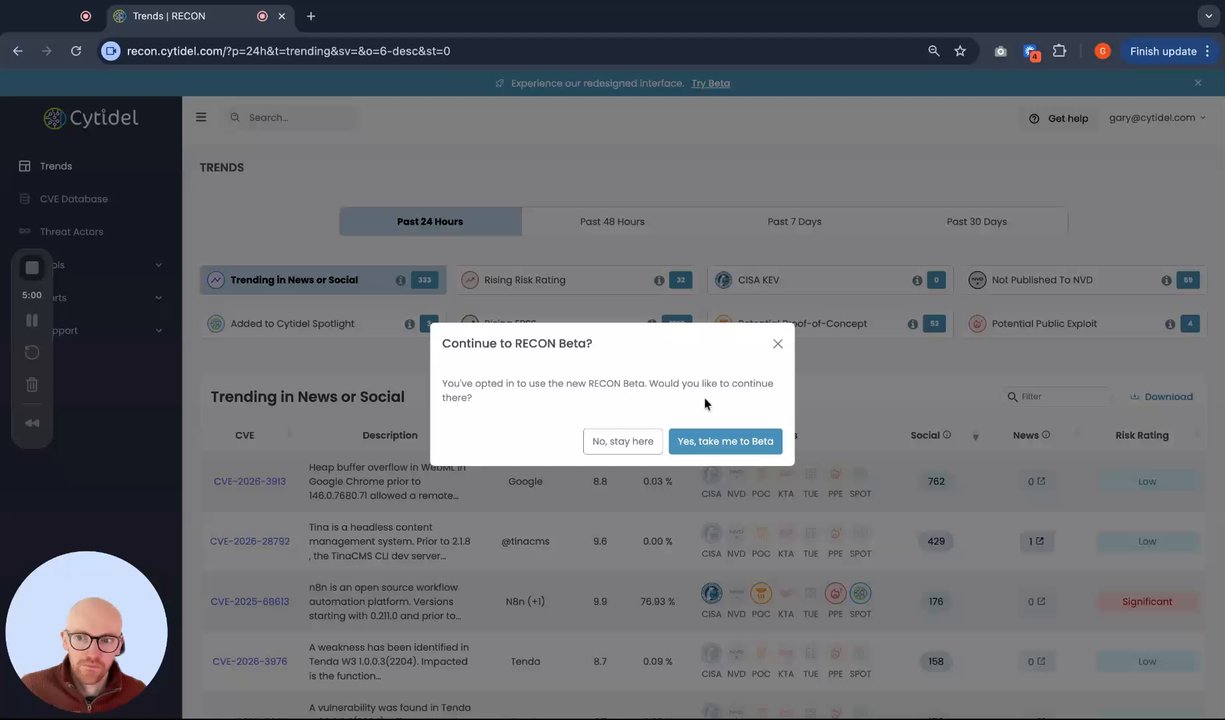1225x720 pixels.
Task: Pause the screen recording
Action: [32, 320]
